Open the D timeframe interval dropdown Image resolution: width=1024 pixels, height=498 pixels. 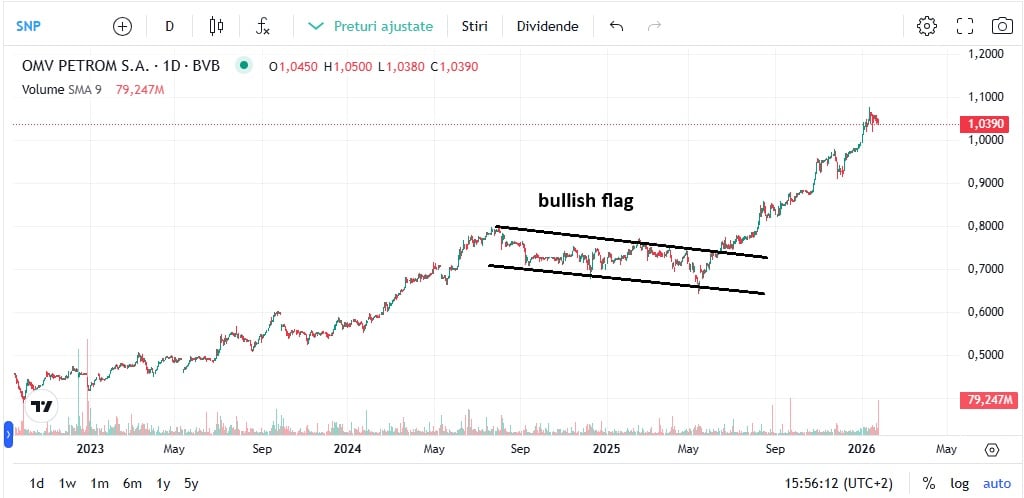[x=170, y=26]
